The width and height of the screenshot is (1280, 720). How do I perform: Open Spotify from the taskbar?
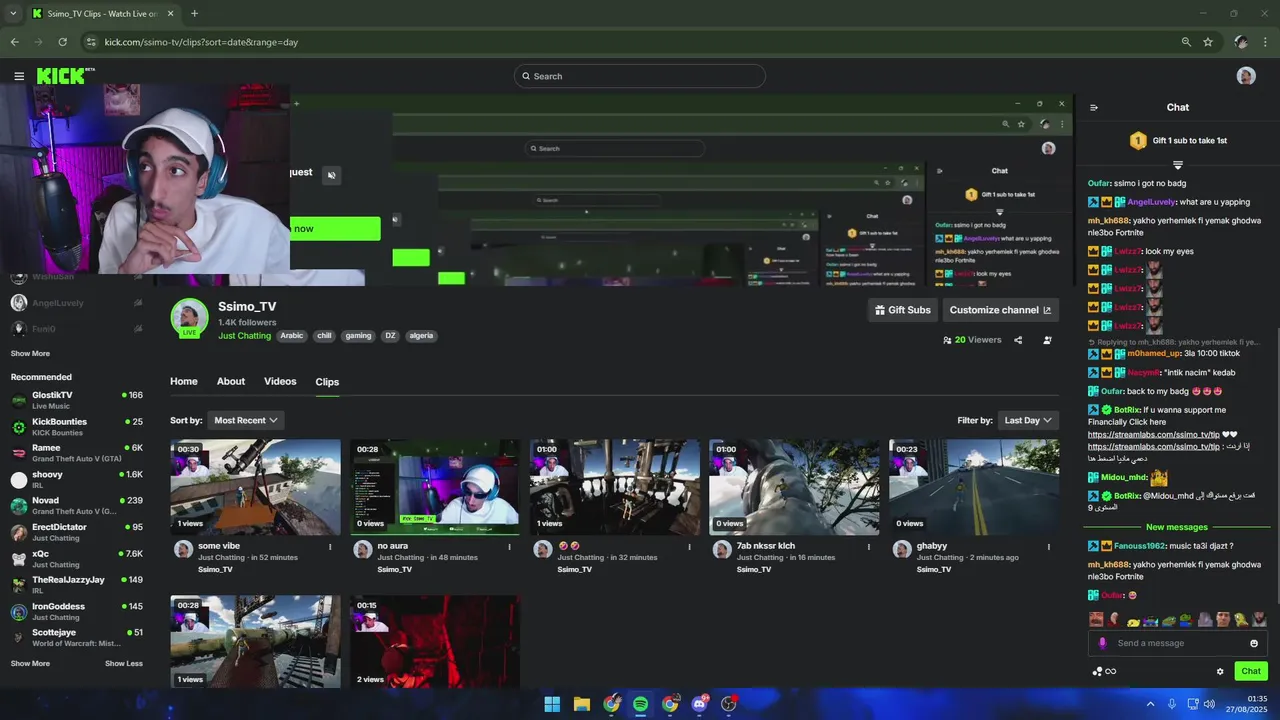(x=640, y=704)
